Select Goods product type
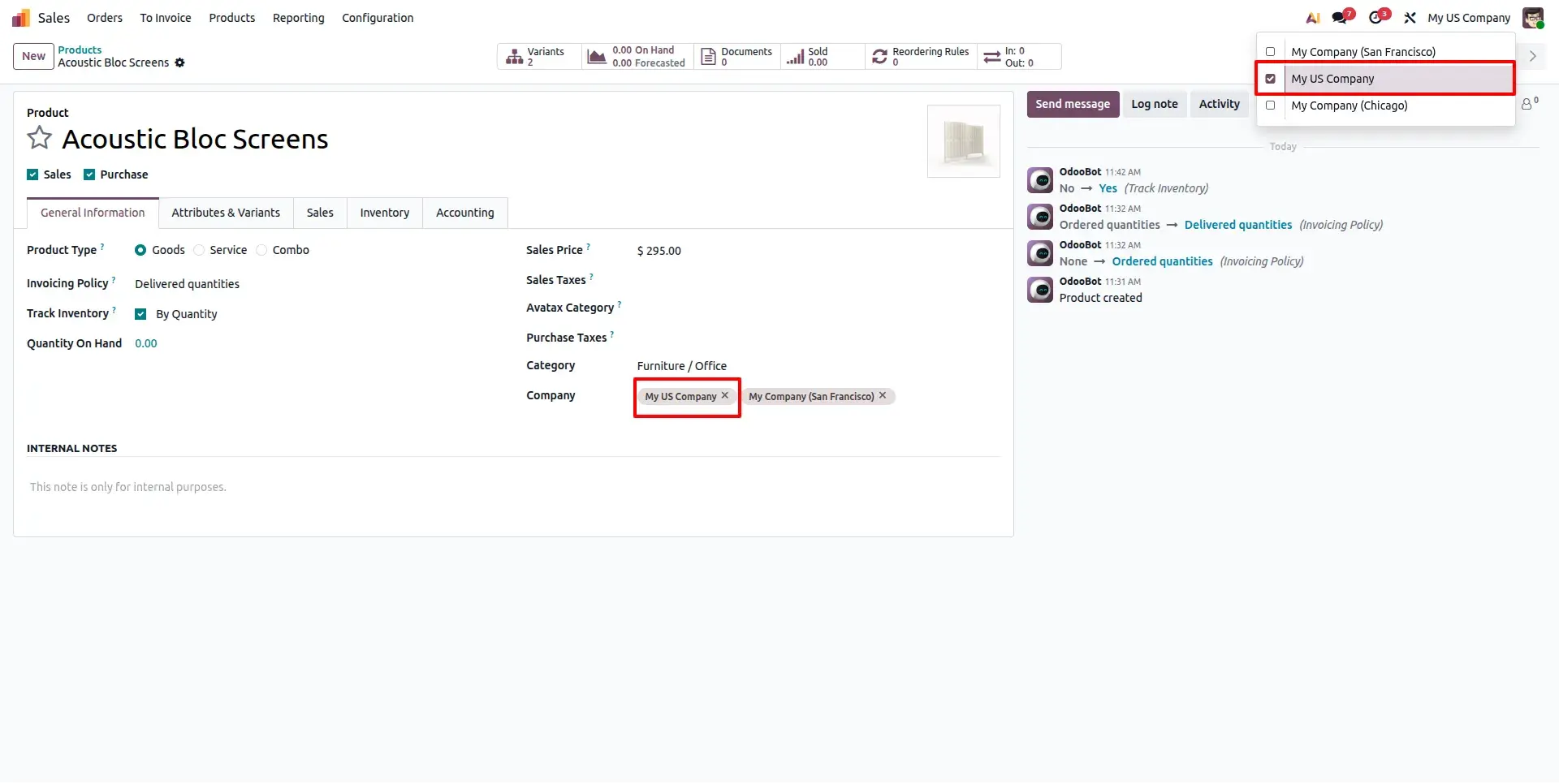This screenshot has width=1559, height=784. (x=140, y=250)
